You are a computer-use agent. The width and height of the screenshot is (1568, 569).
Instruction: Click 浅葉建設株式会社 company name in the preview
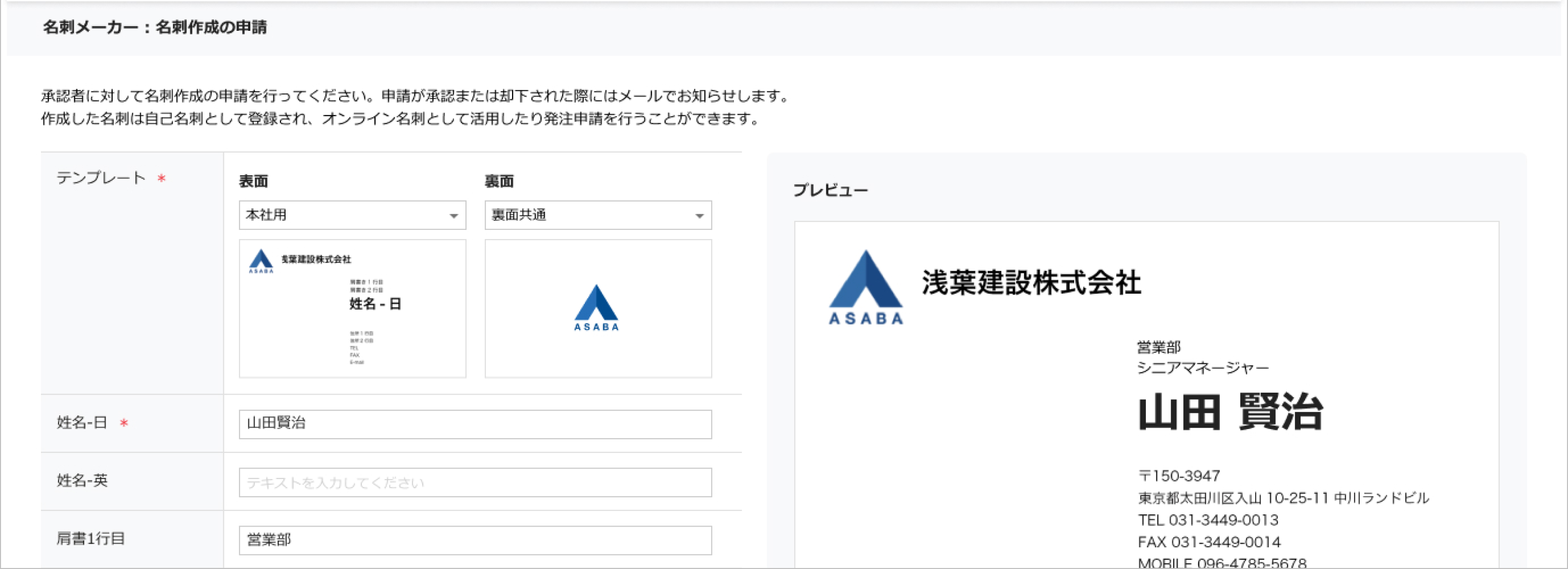pos(1031,283)
